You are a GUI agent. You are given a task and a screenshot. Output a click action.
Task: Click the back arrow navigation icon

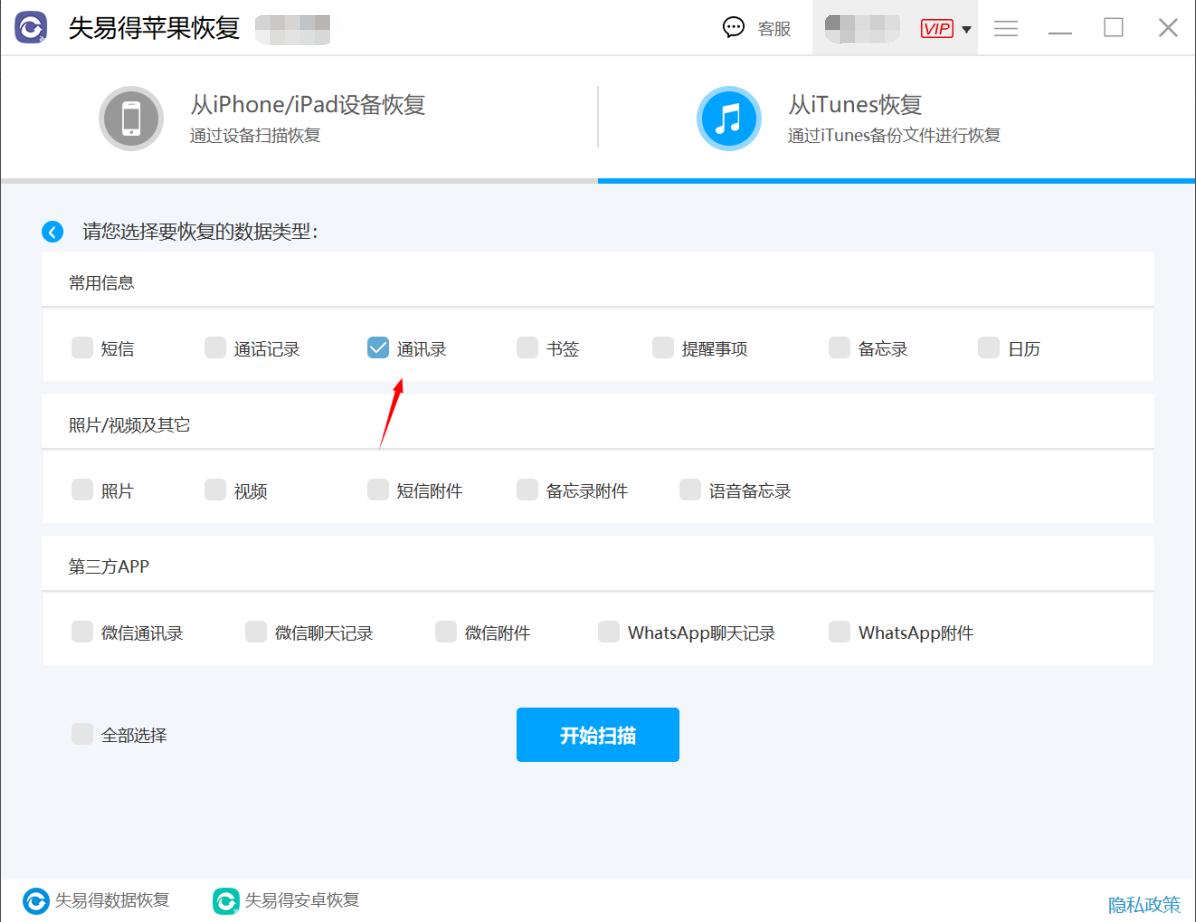(52, 231)
